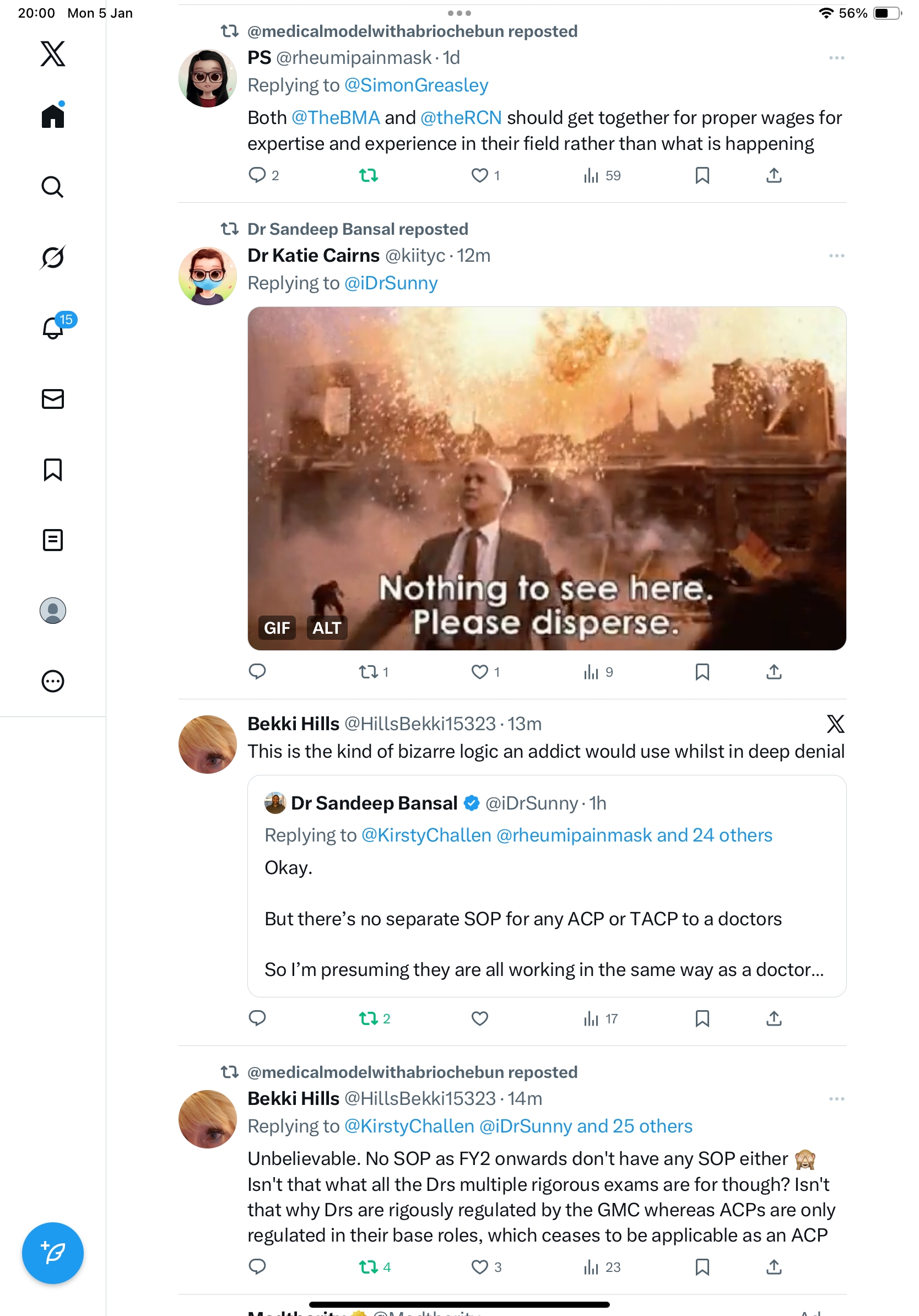Open the Grok icon in the sidebar
Image resolution: width=919 pixels, height=1316 pixels.
(53, 257)
